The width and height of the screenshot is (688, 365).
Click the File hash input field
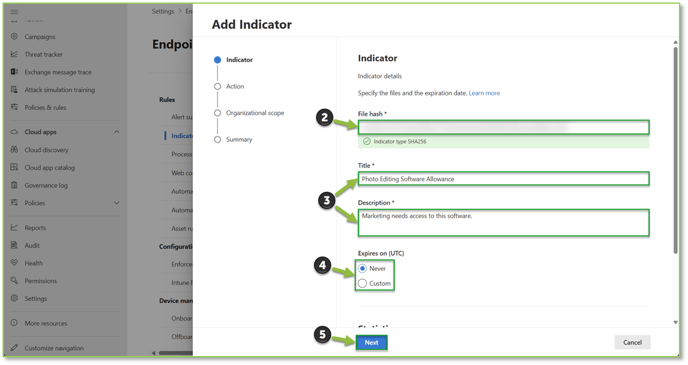[503, 128]
